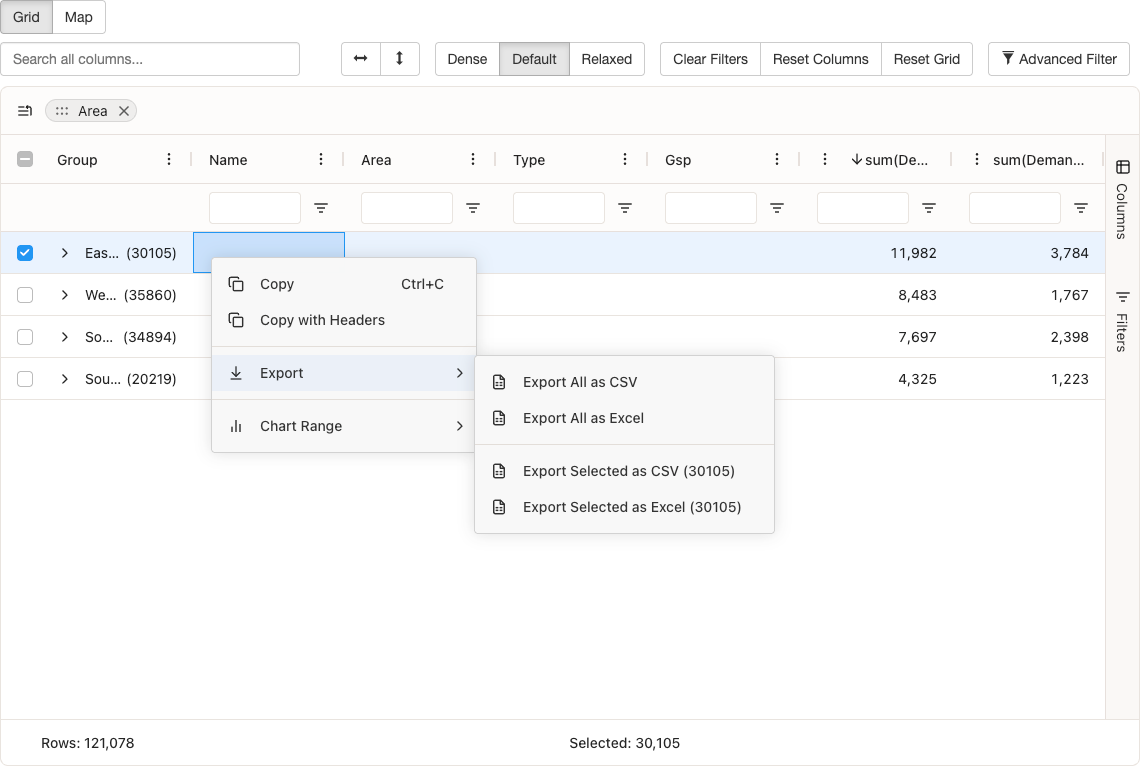The height and width of the screenshot is (766, 1140).
Task: Expand the So... (34894) group row
Action: coord(64,337)
